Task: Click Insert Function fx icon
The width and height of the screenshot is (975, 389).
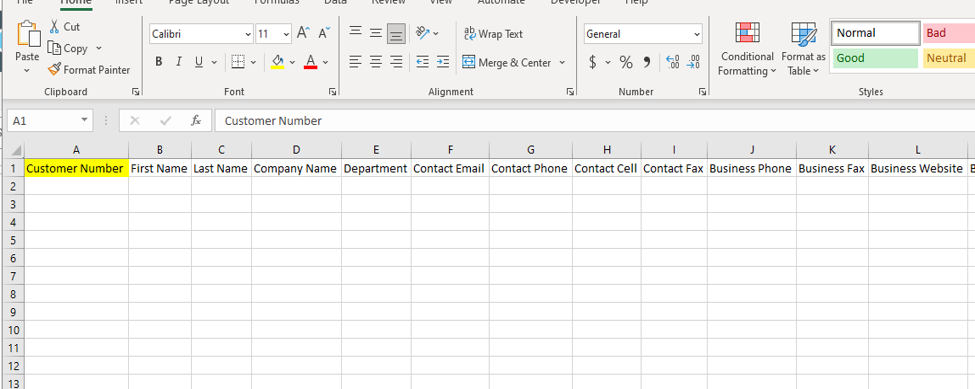Action: (196, 121)
